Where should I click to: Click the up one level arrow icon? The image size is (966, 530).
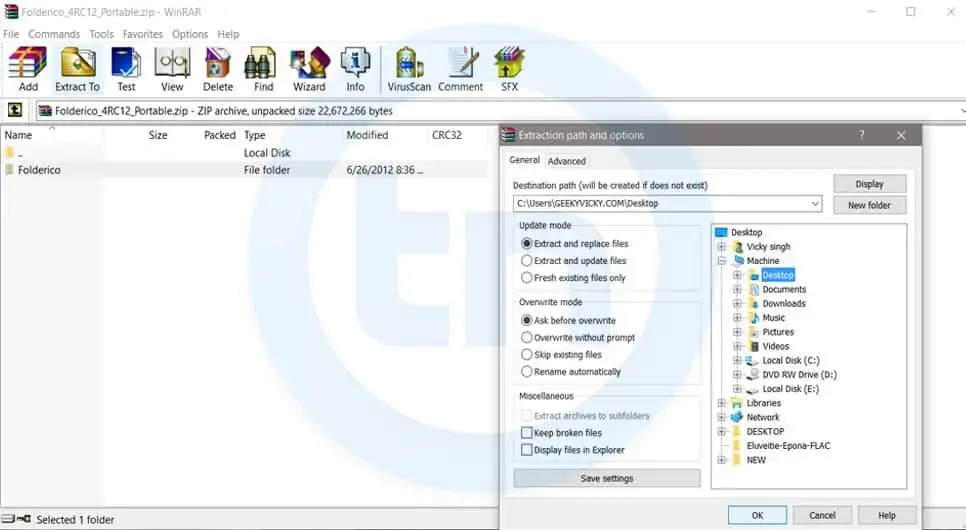(15, 110)
